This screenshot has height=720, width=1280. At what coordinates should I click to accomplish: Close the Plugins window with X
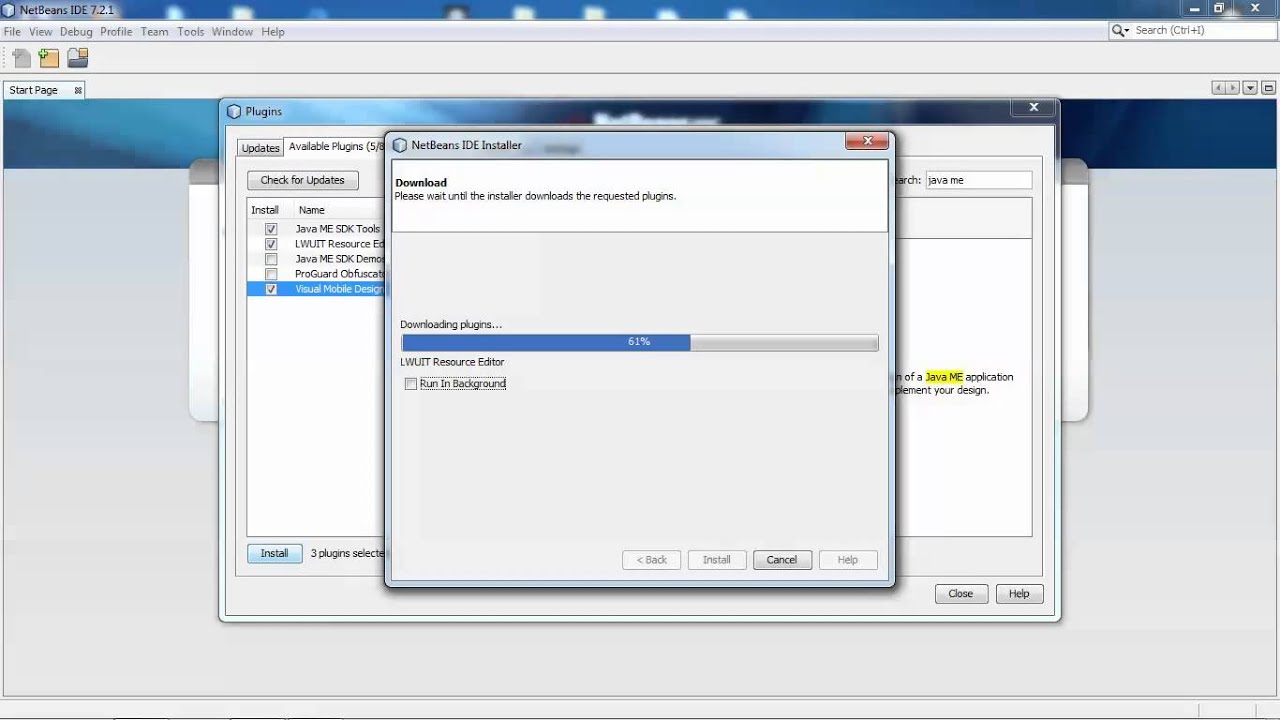coord(1034,107)
